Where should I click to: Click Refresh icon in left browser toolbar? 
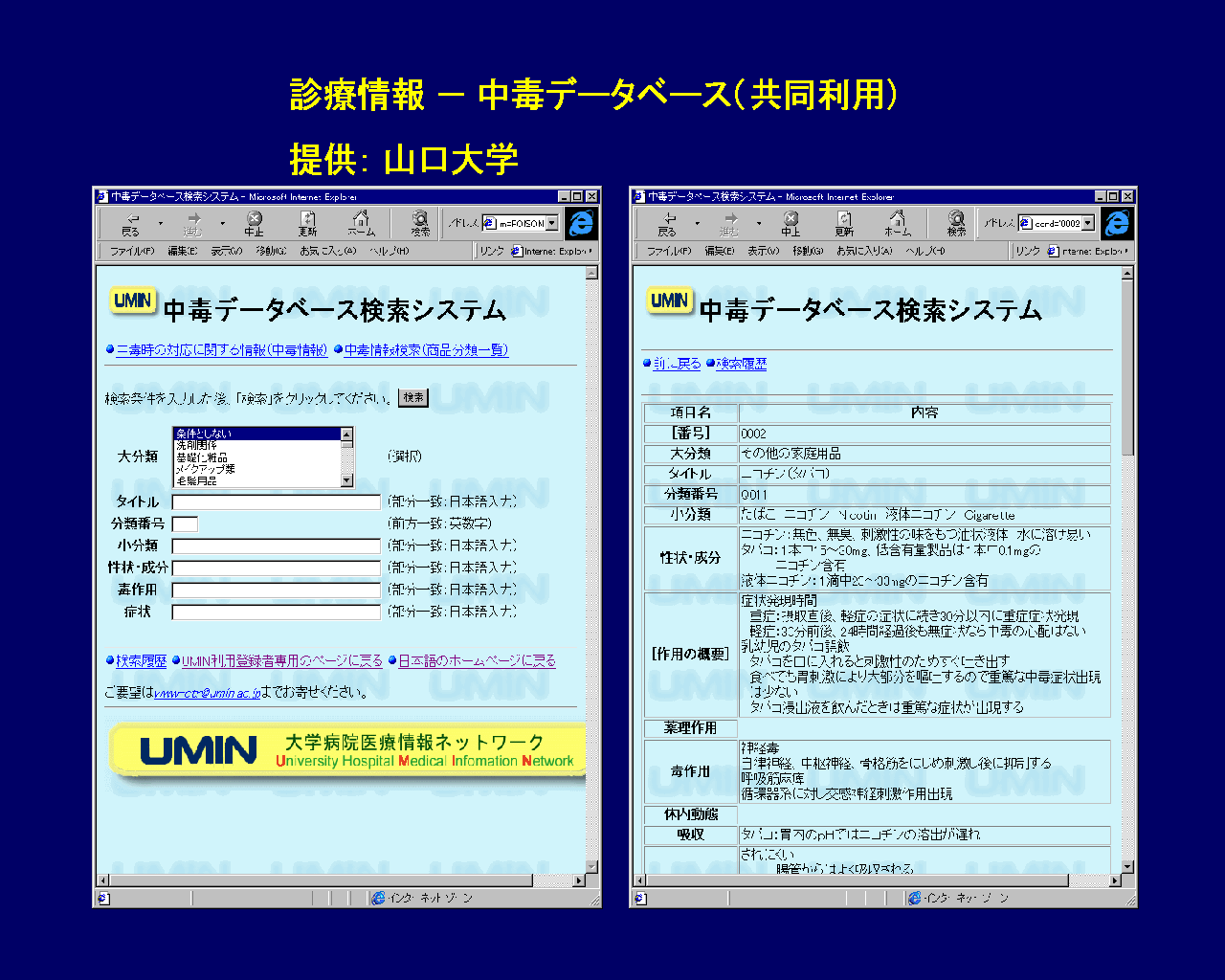click(x=307, y=223)
